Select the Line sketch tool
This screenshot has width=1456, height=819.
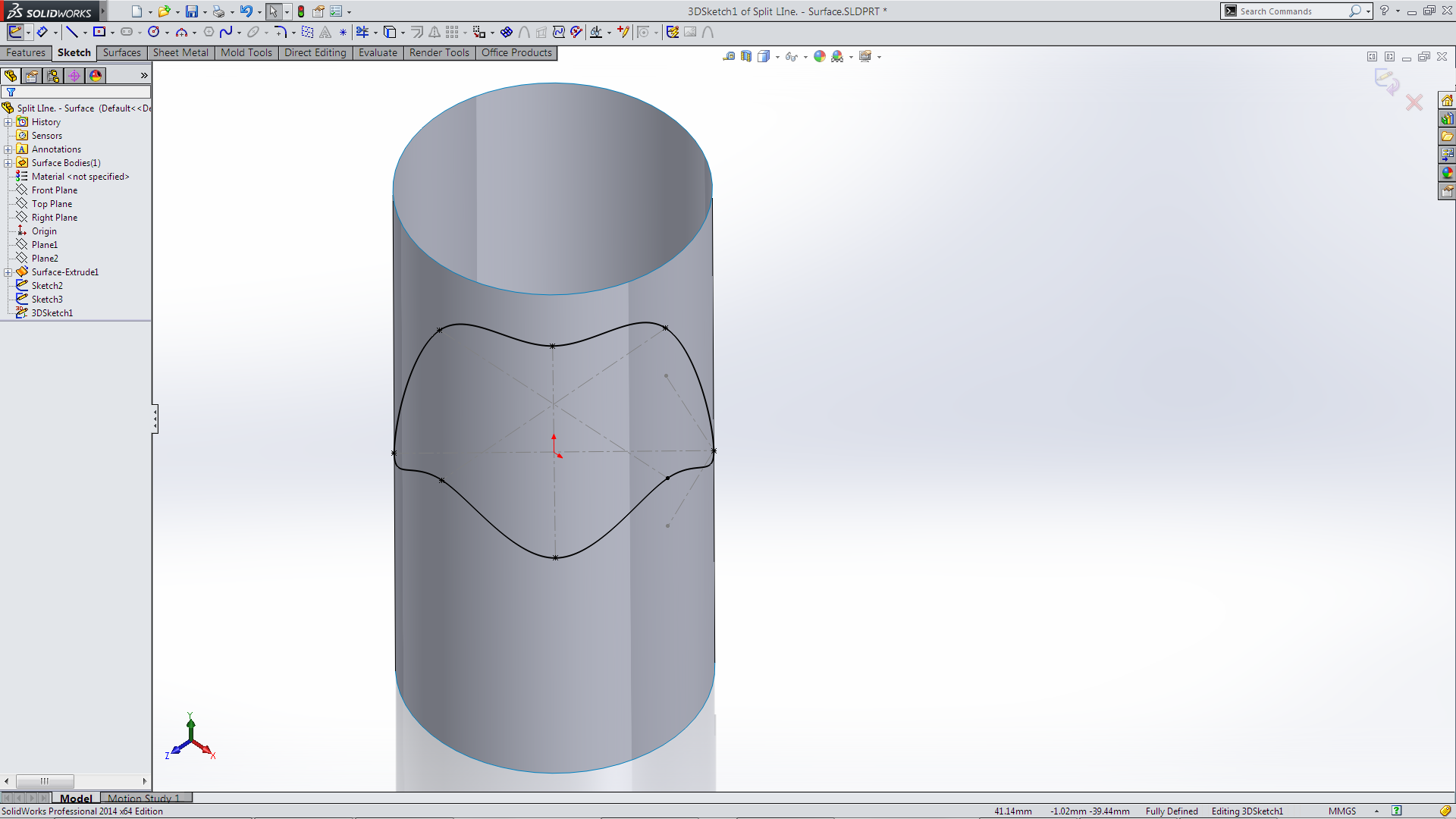point(71,32)
